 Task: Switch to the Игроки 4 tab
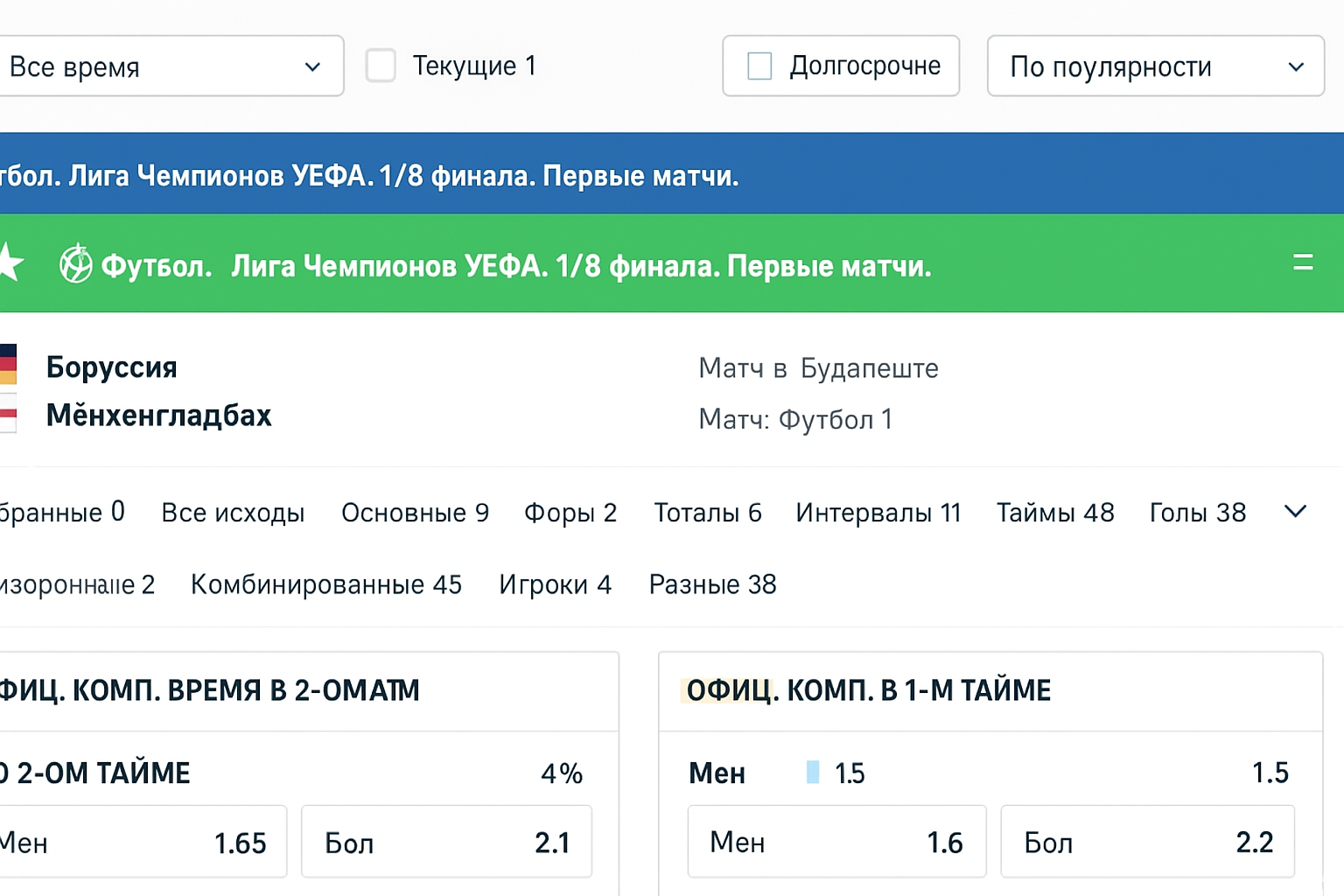tap(556, 584)
